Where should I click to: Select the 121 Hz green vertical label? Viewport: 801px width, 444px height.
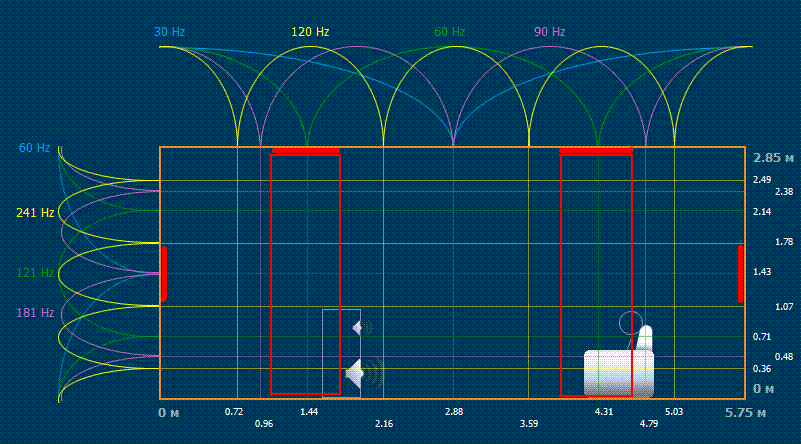(33, 273)
